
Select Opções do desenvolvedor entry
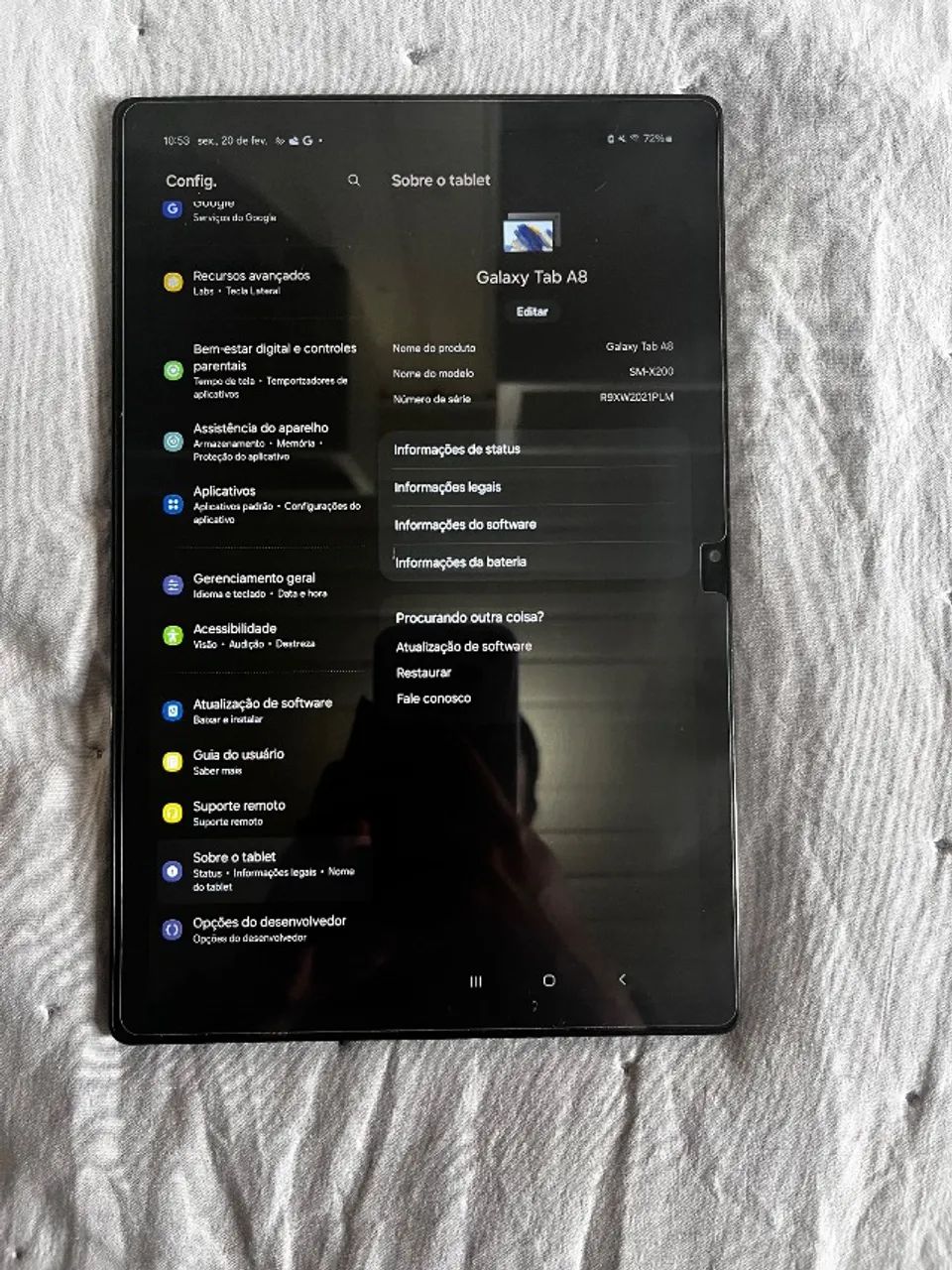[263, 930]
